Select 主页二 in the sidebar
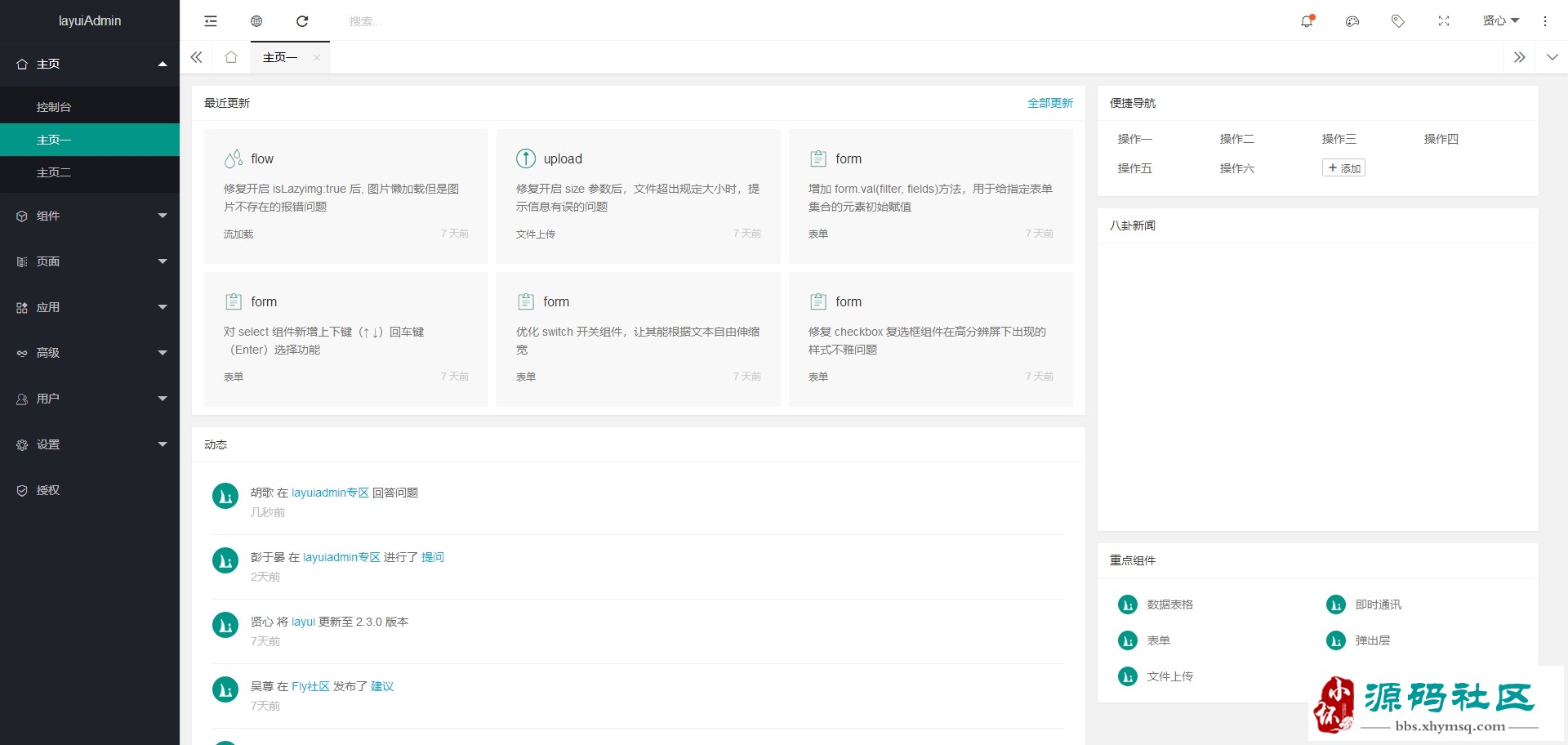Viewport: 1568px width, 745px height. click(x=90, y=172)
